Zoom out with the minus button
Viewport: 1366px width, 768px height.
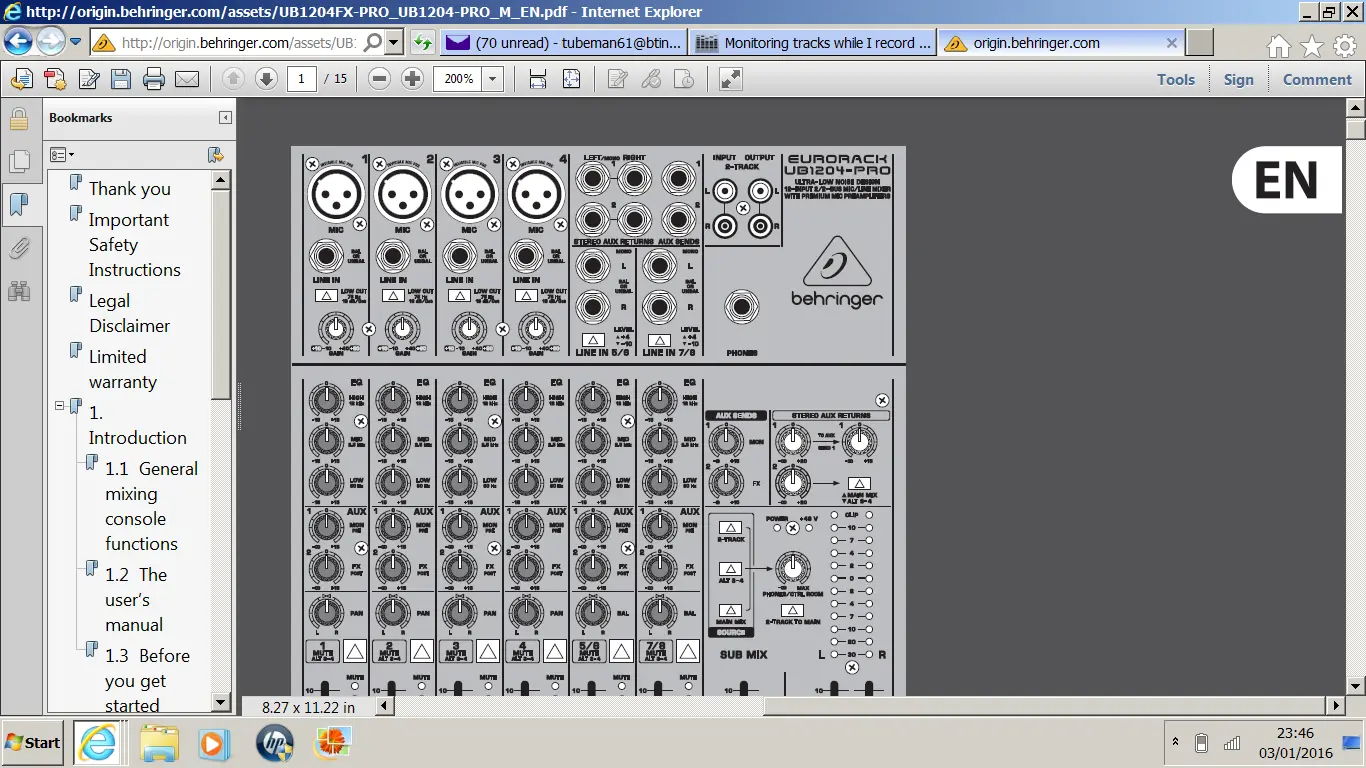379,79
